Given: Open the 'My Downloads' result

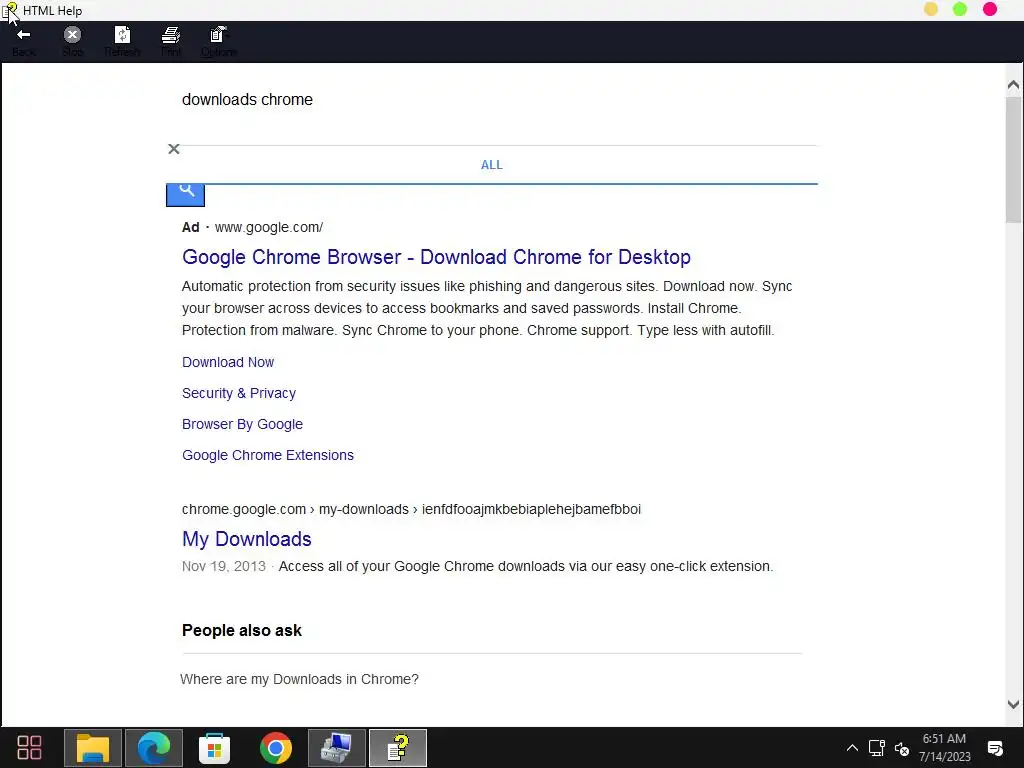Looking at the screenshot, I should (247, 539).
